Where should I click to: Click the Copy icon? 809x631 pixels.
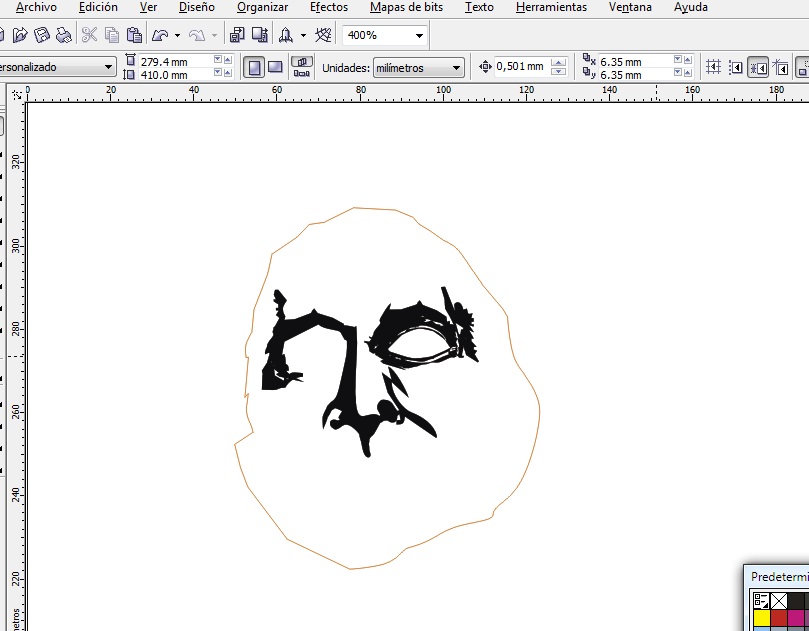pyautogui.click(x=111, y=35)
